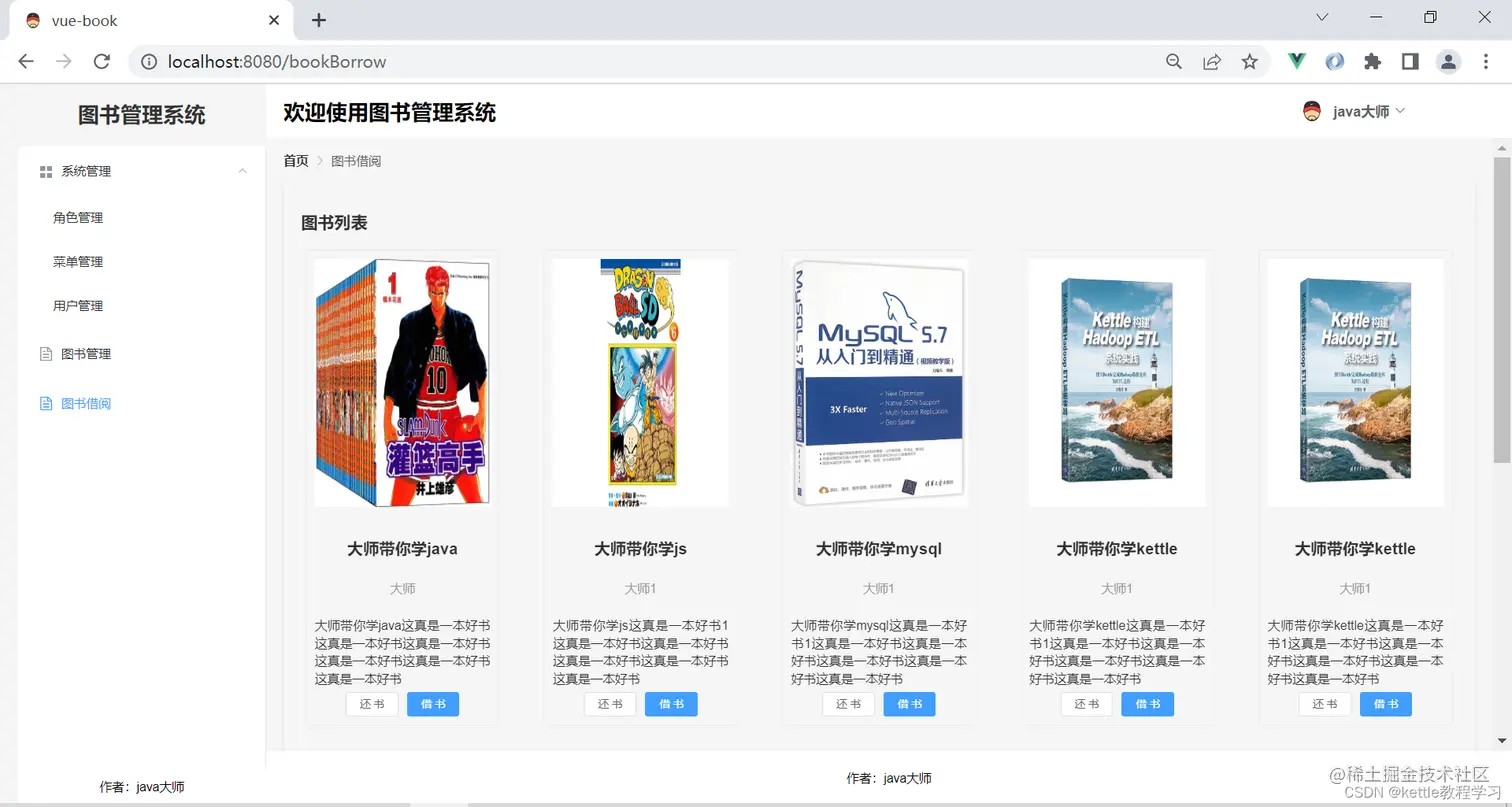This screenshot has height=807, width=1512.
Task: Click the site information icon beside localhost URL
Action: click(149, 60)
